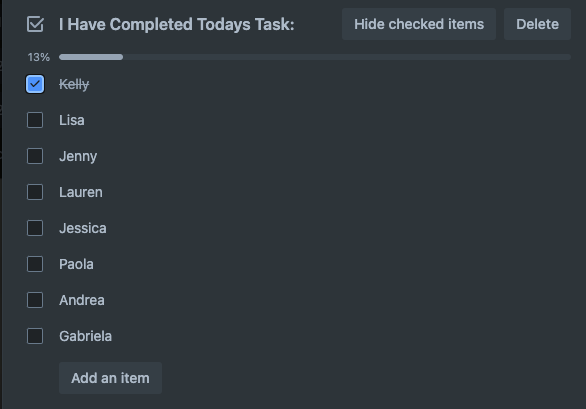Check the Lisa checkbox
This screenshot has width=586, height=409.
pyautogui.click(x=35, y=120)
